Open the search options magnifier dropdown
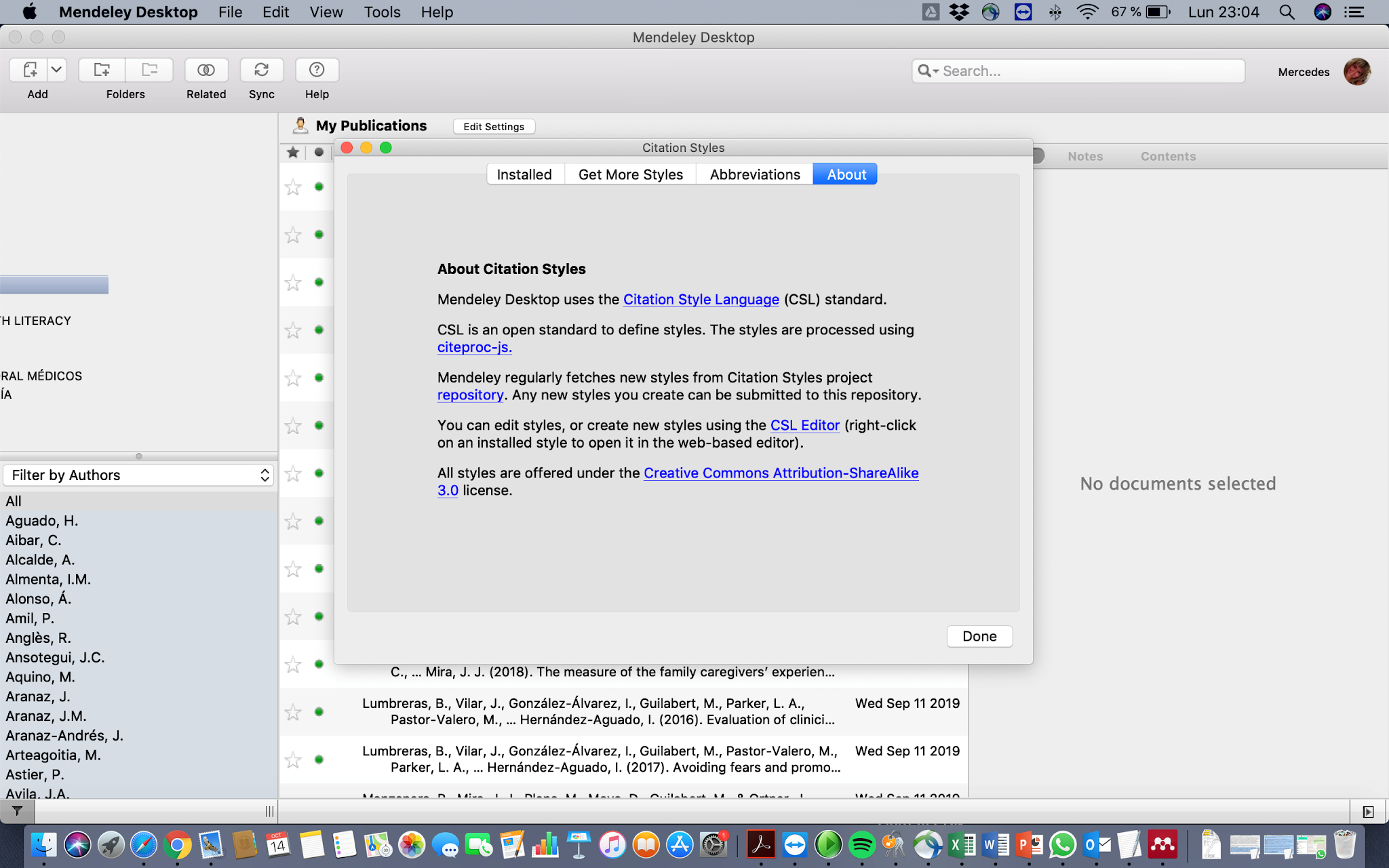Screen dimensions: 1389x868 927,71
